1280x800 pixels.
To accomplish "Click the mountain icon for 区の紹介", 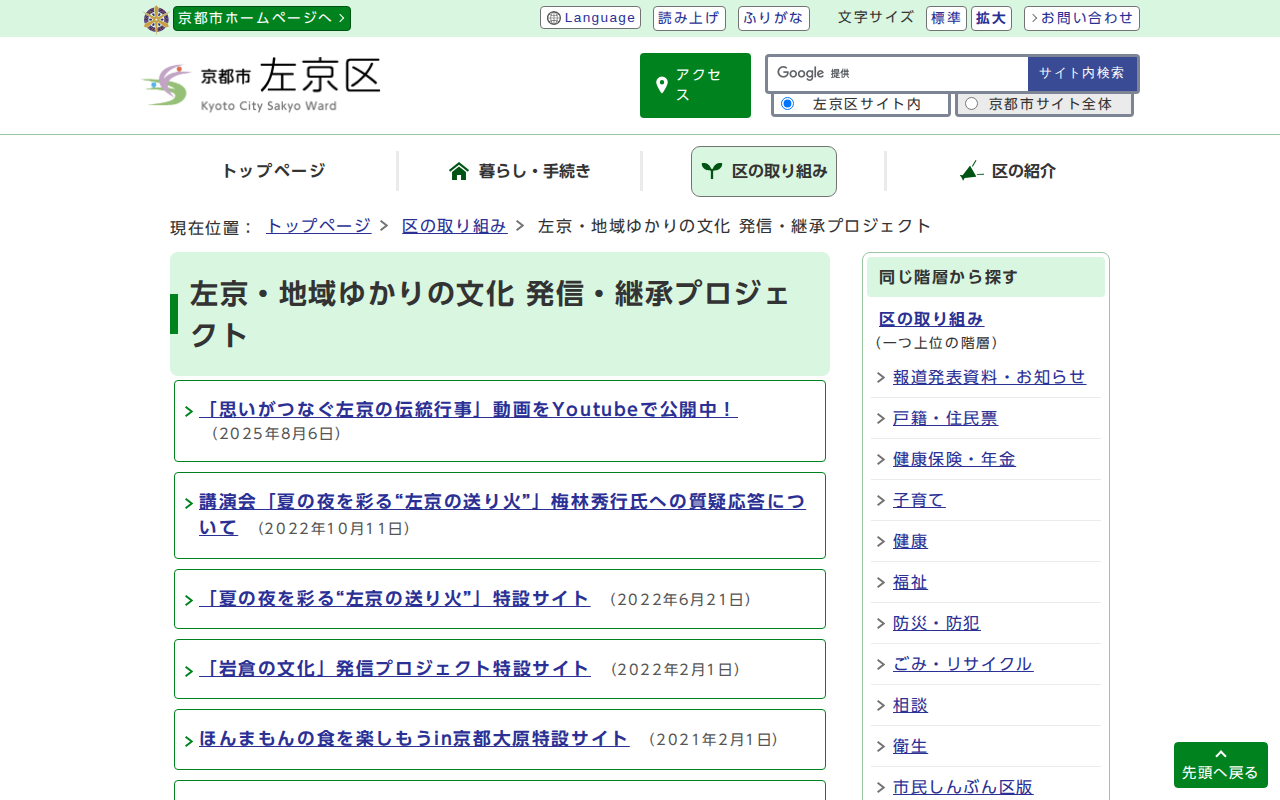I will point(971,171).
